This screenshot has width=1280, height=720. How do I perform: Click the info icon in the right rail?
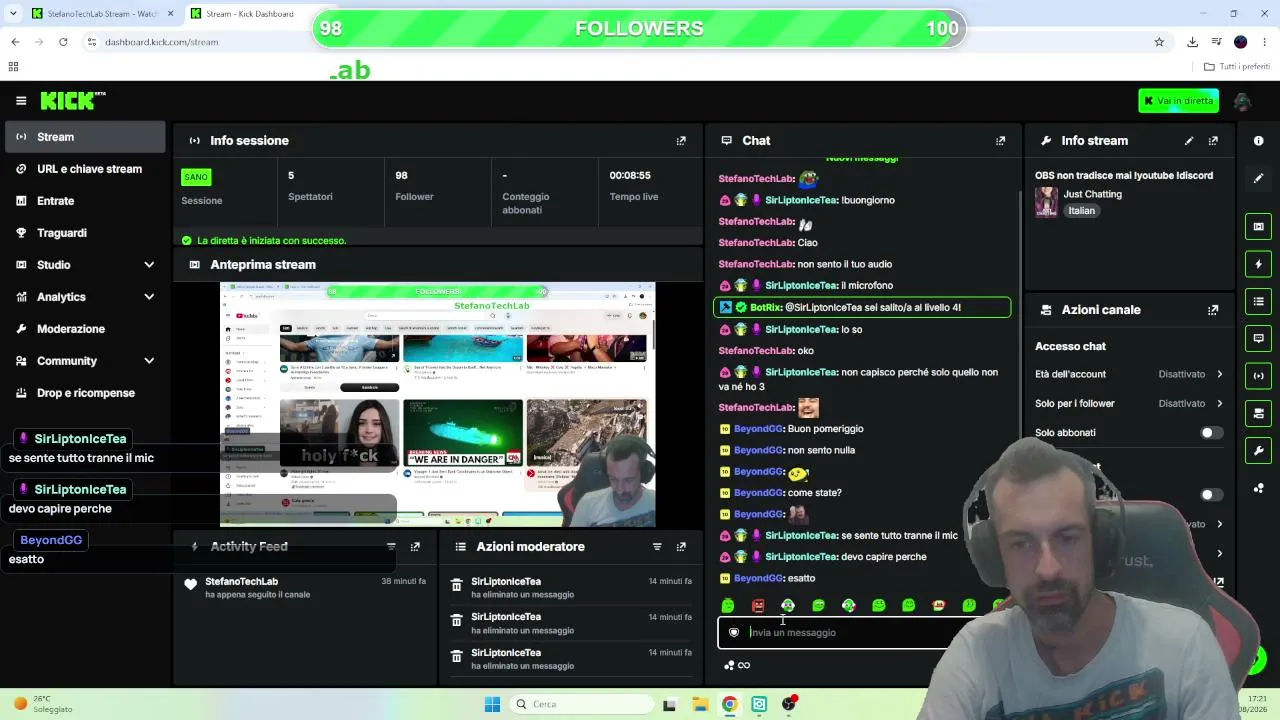pyautogui.click(x=1258, y=141)
